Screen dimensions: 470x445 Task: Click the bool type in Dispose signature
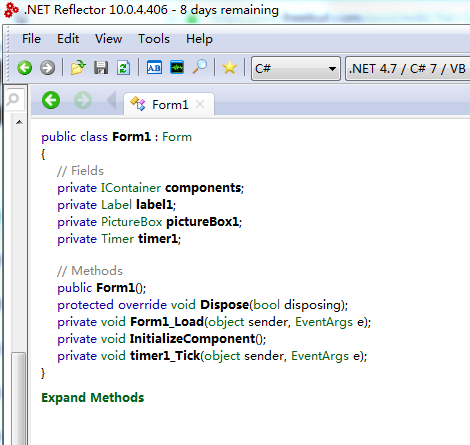tap(266, 305)
